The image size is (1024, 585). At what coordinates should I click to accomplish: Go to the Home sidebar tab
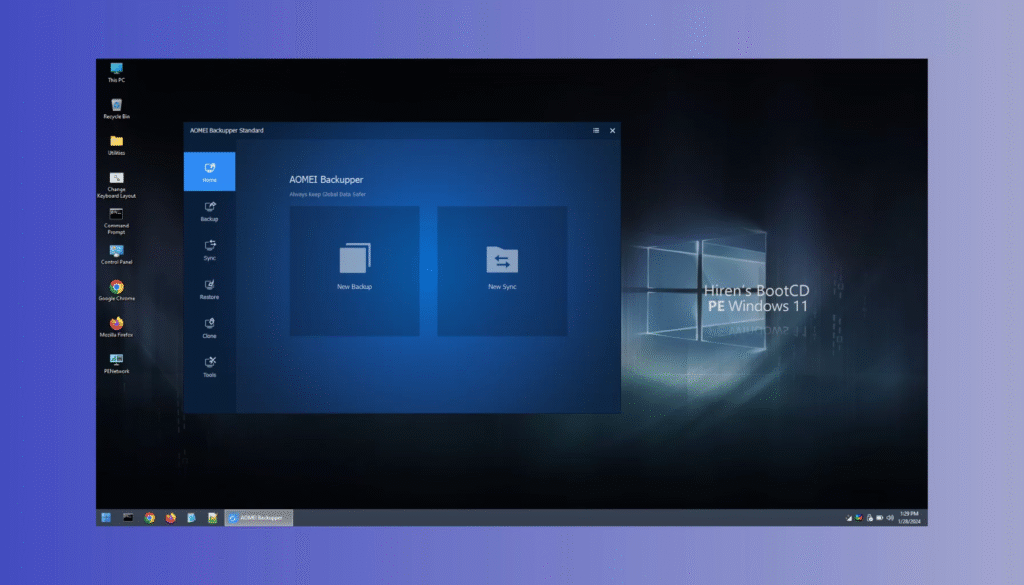(x=209, y=171)
